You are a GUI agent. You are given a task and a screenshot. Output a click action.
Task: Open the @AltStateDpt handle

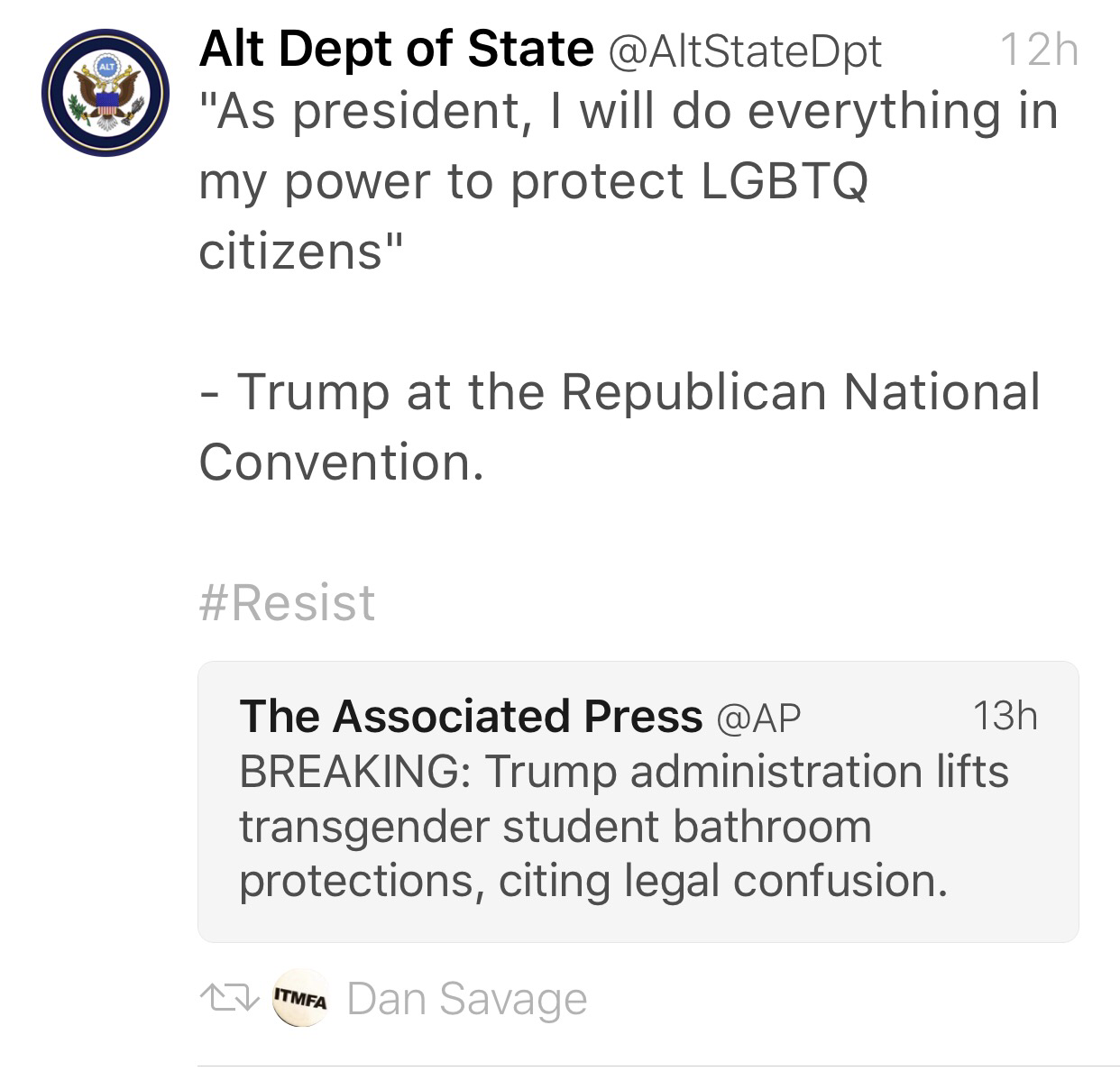coord(746,52)
